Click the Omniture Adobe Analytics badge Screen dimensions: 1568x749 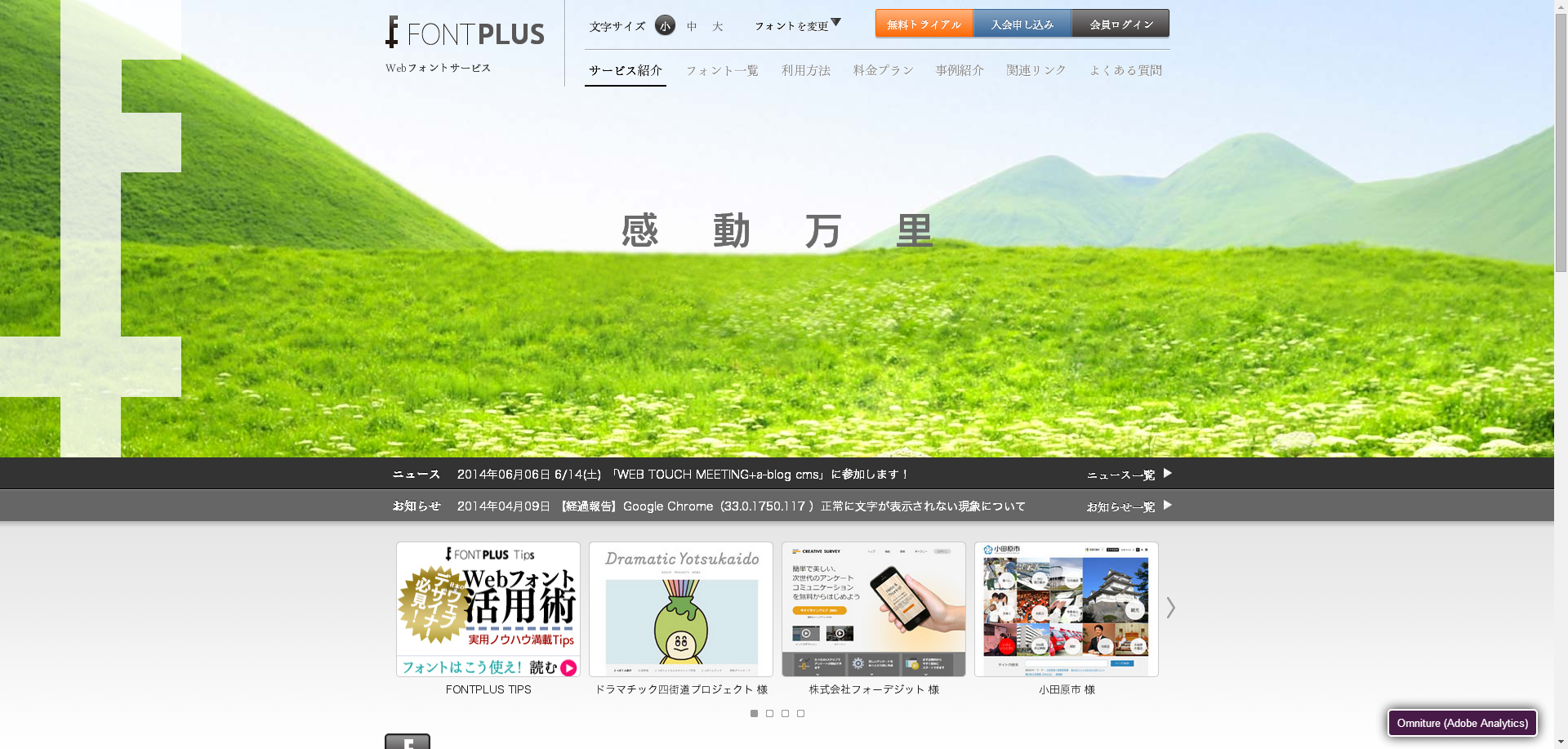point(1462,723)
